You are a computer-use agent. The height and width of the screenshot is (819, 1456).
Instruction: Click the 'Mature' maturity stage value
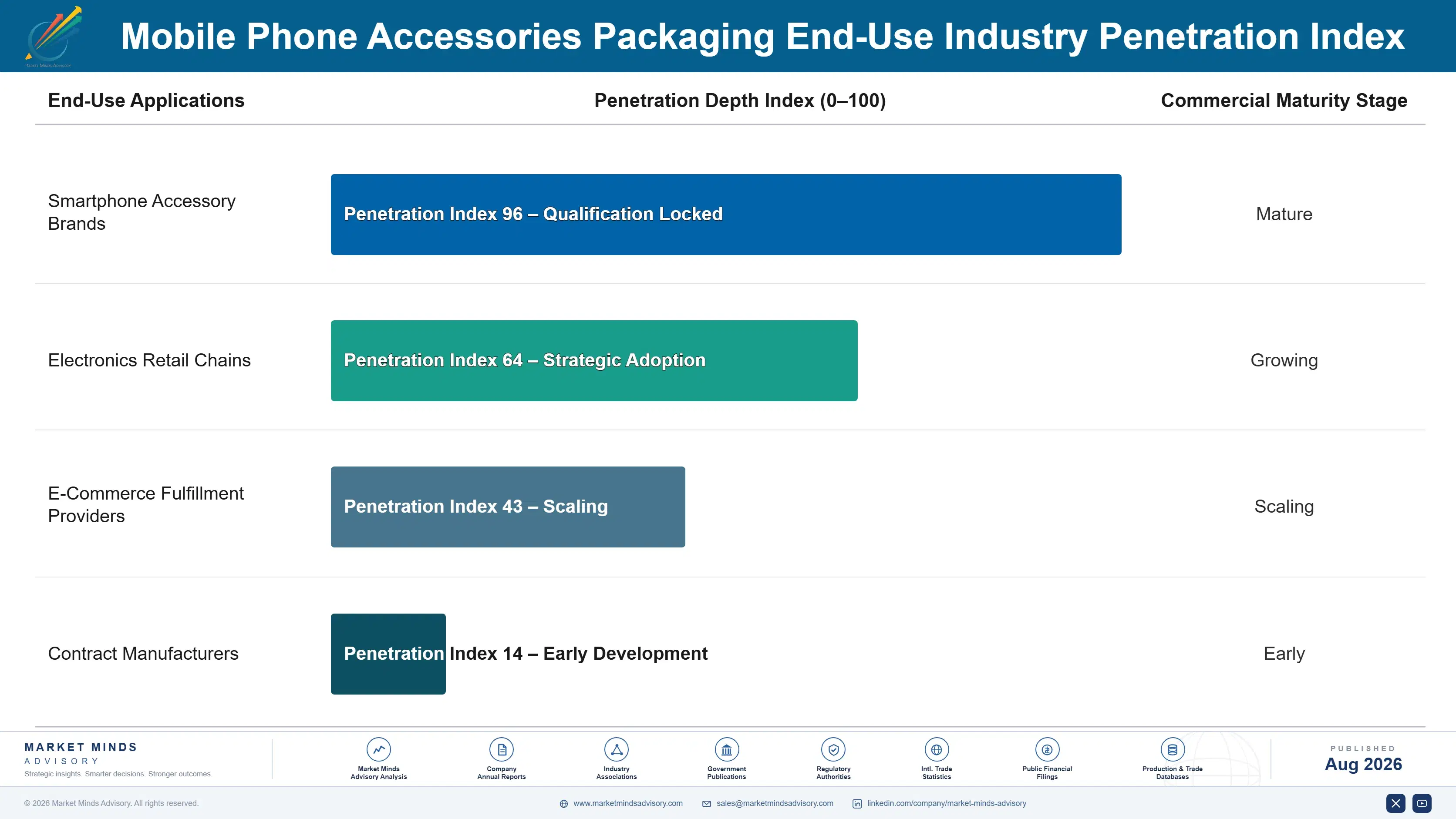click(x=1284, y=214)
